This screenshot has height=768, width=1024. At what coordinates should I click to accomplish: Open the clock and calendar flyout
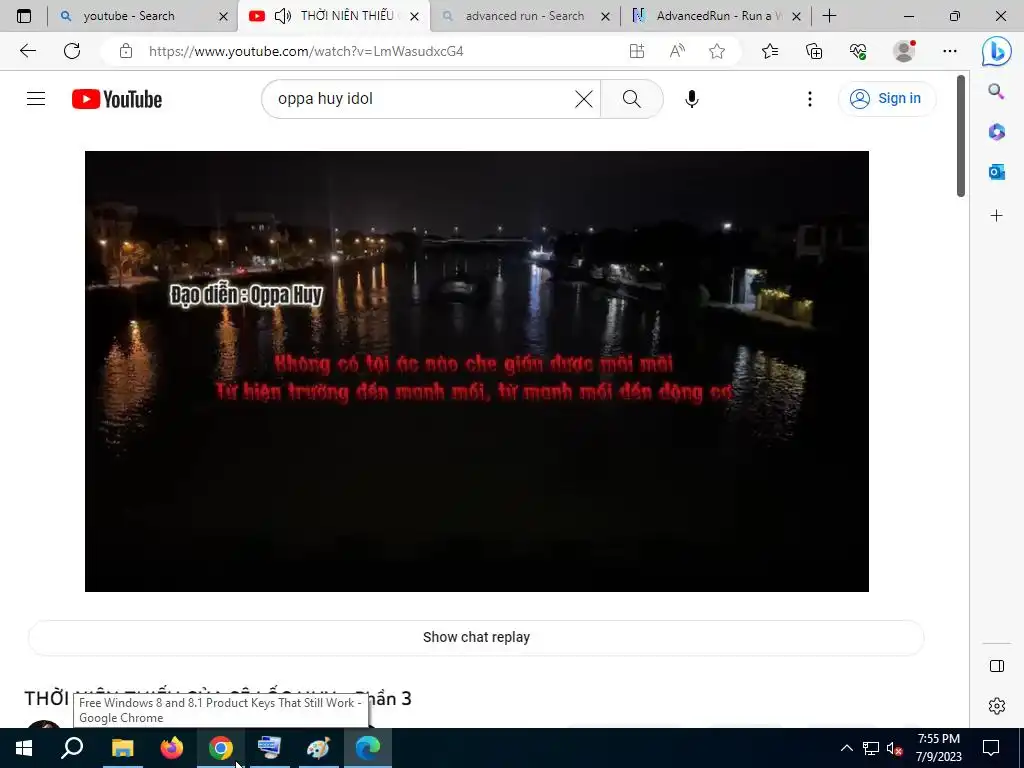coord(938,748)
